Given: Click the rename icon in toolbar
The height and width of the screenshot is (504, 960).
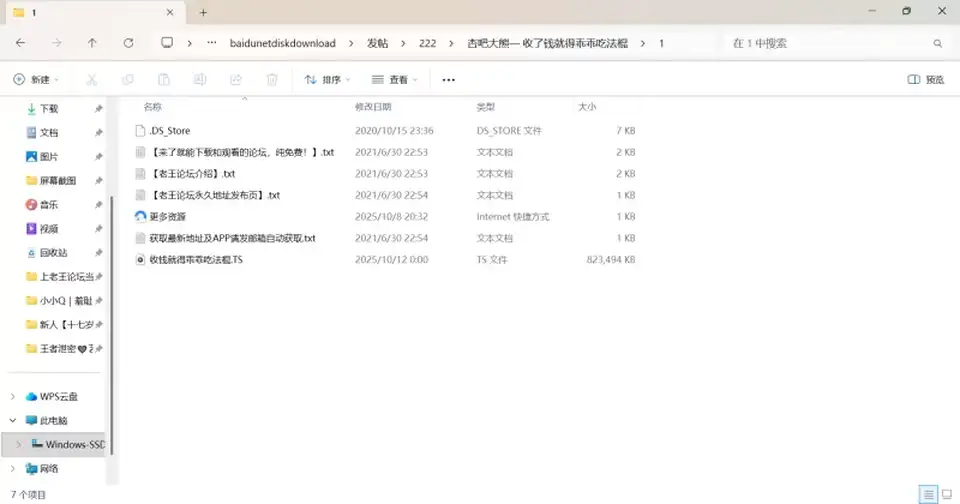Looking at the screenshot, I should [200, 80].
